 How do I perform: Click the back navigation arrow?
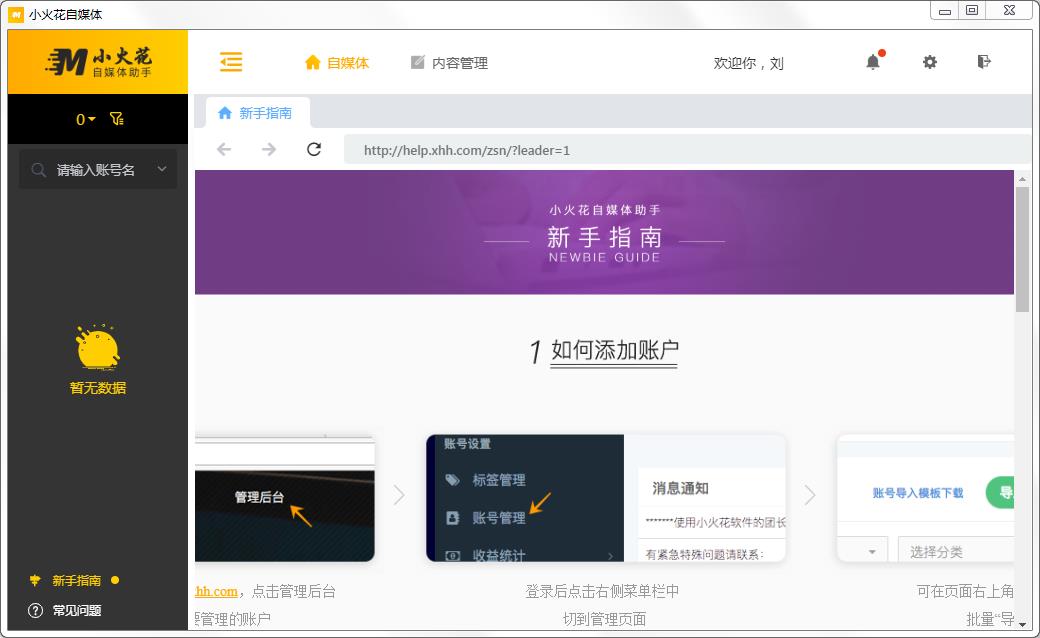(x=222, y=148)
